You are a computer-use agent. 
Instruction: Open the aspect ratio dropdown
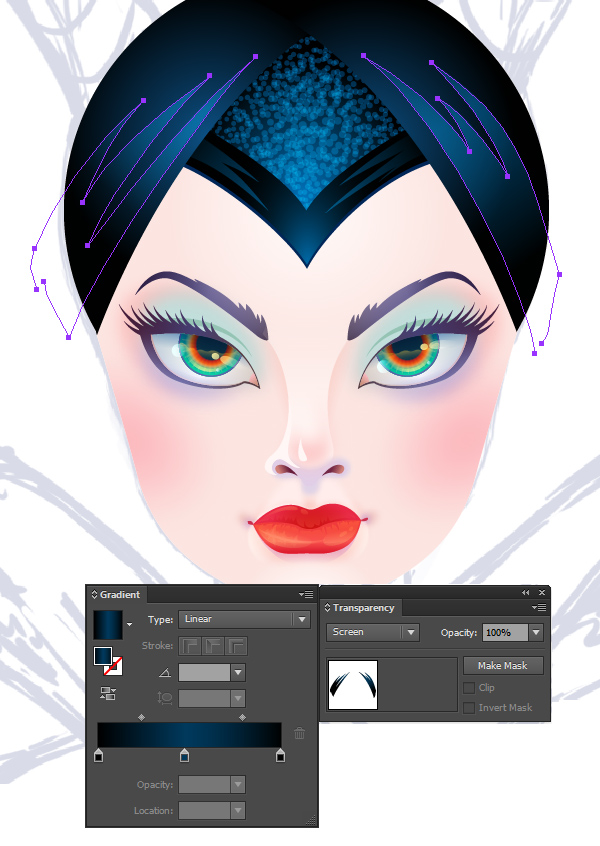pyautogui.click(x=238, y=698)
